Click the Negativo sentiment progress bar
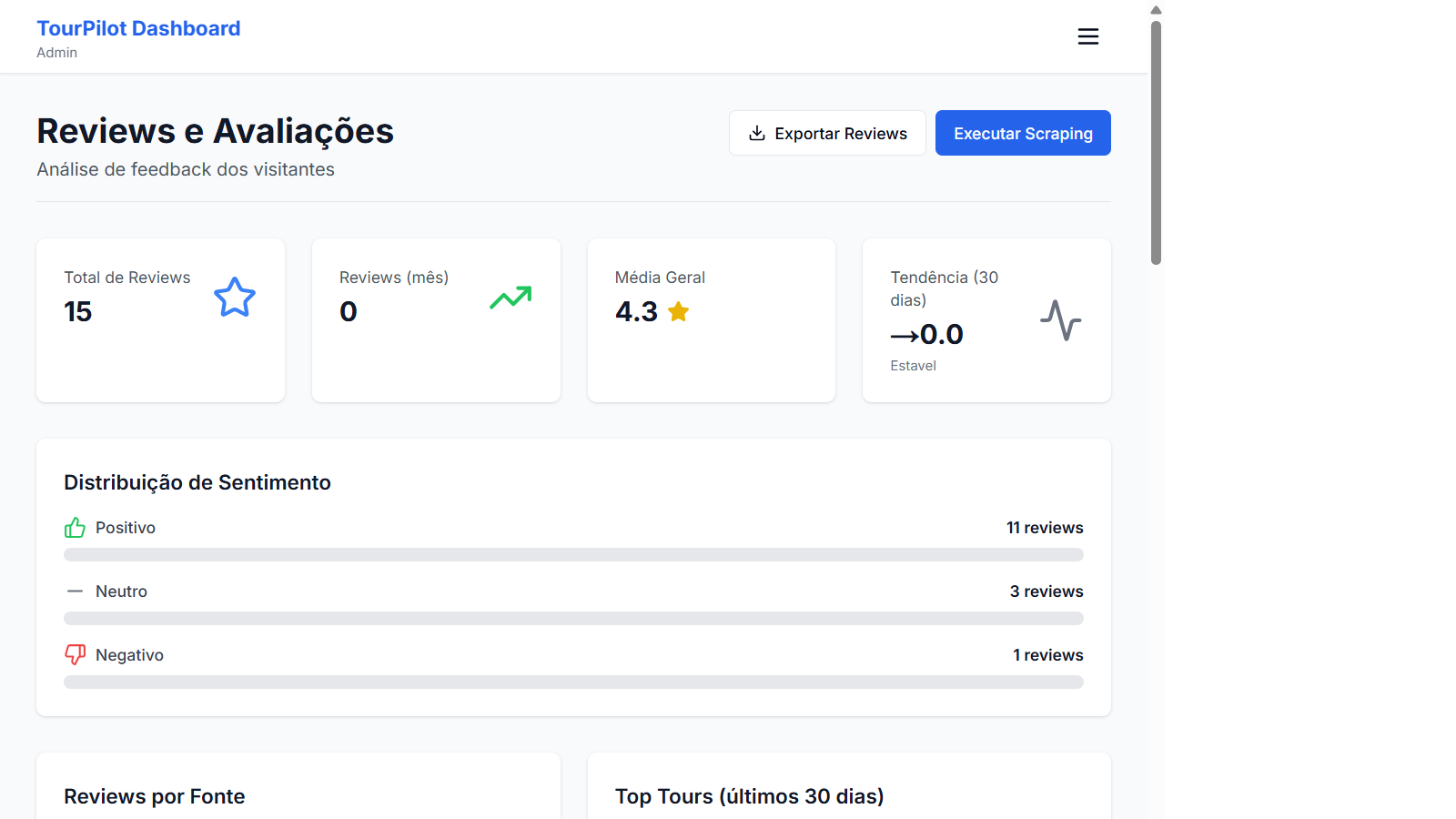 tap(573, 682)
